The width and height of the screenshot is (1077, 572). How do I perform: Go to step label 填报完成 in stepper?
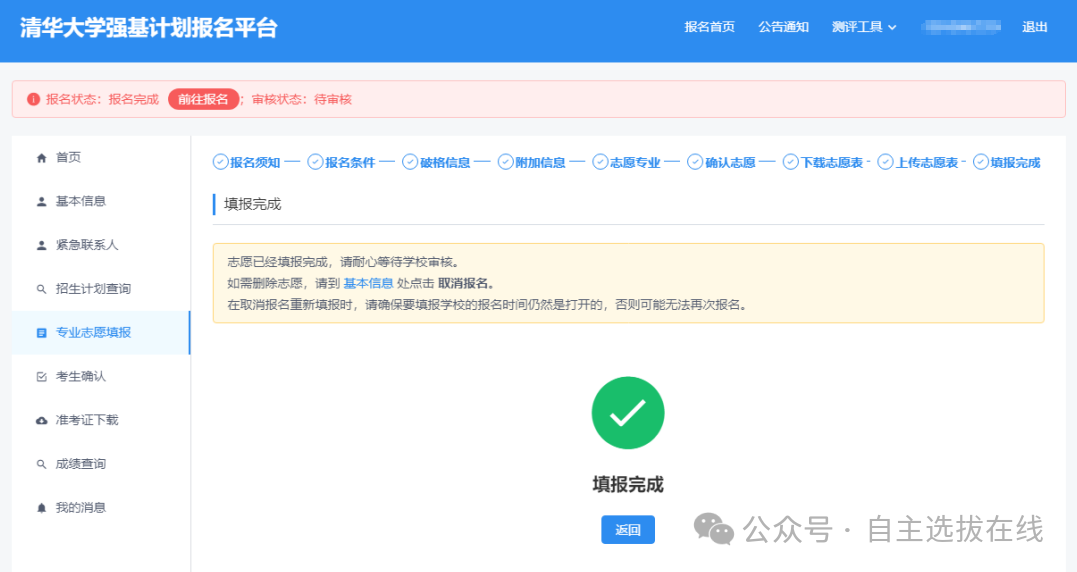tap(1016, 163)
